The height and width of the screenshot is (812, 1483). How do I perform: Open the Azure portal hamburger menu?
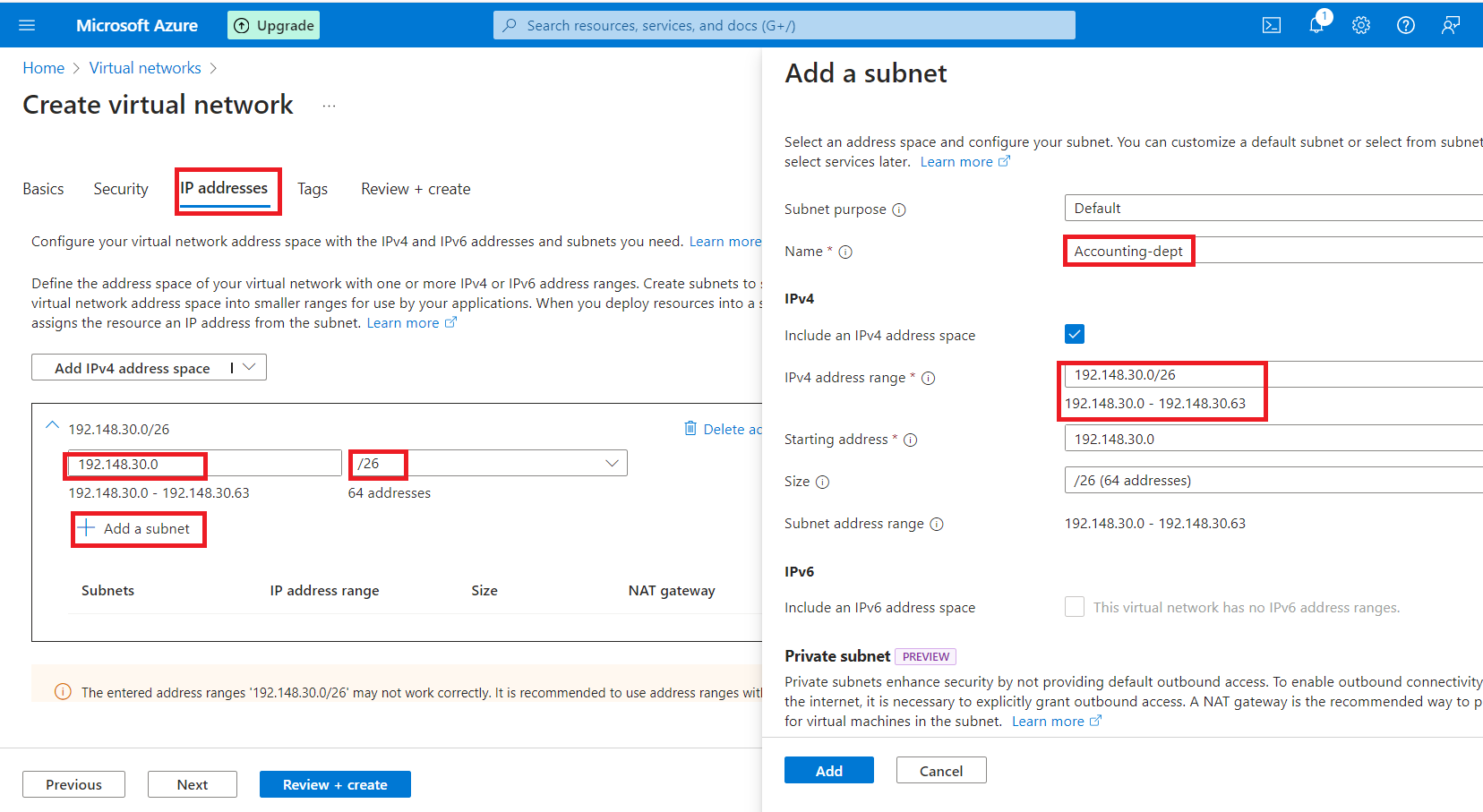27,25
